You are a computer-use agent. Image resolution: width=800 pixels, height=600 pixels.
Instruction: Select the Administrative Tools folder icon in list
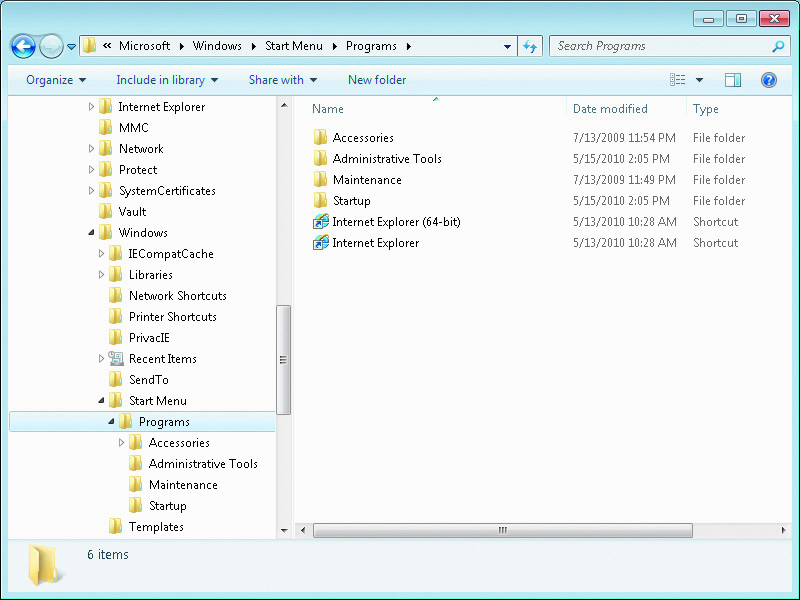point(320,158)
